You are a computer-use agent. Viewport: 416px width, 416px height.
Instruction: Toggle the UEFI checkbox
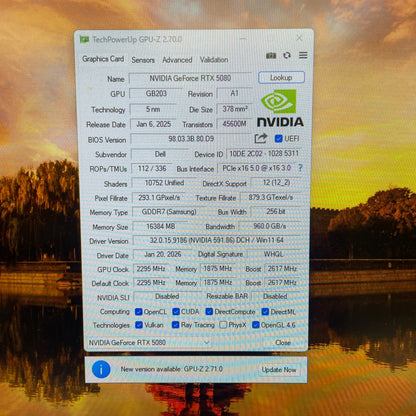pos(278,138)
